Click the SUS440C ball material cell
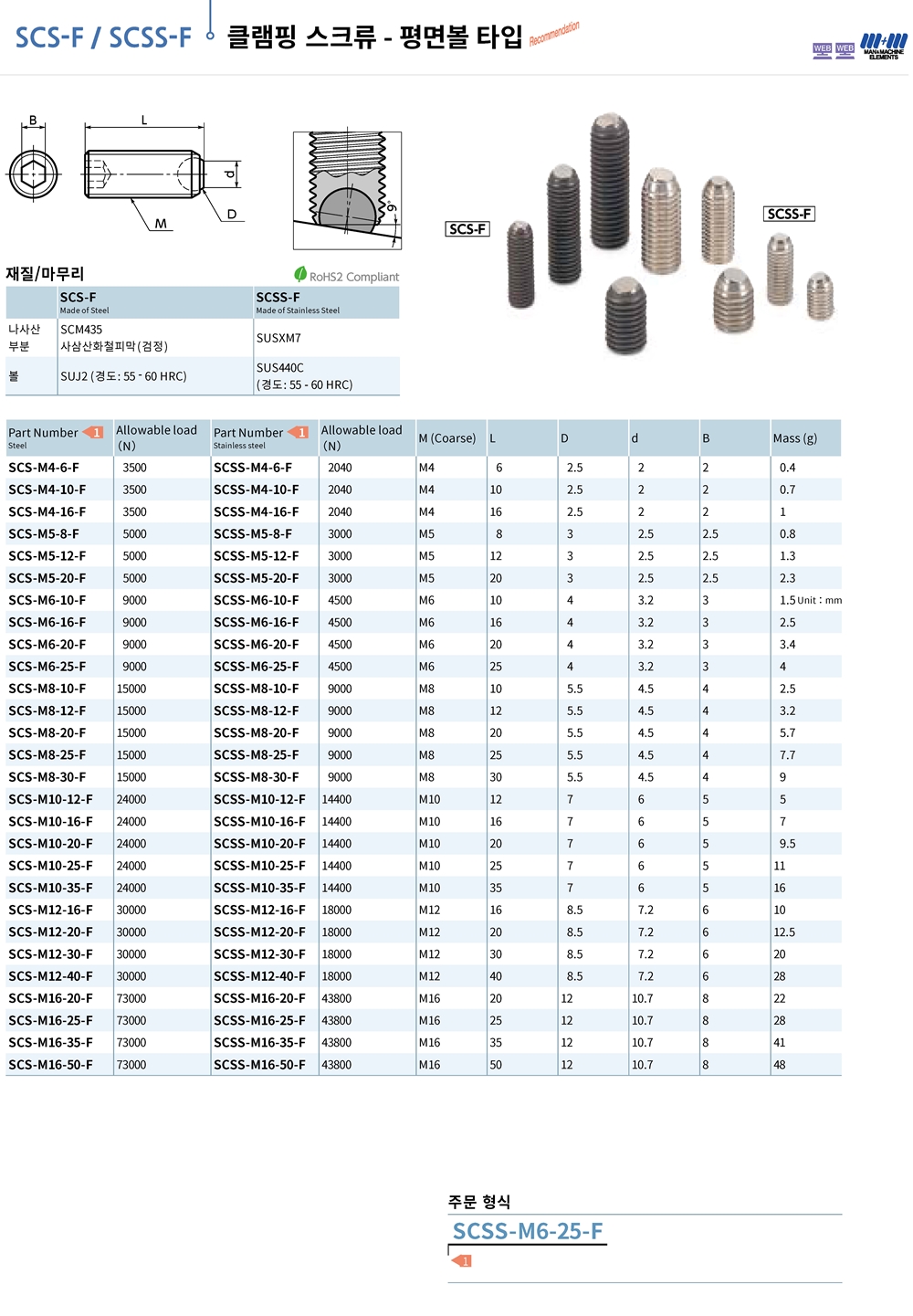 [327, 376]
